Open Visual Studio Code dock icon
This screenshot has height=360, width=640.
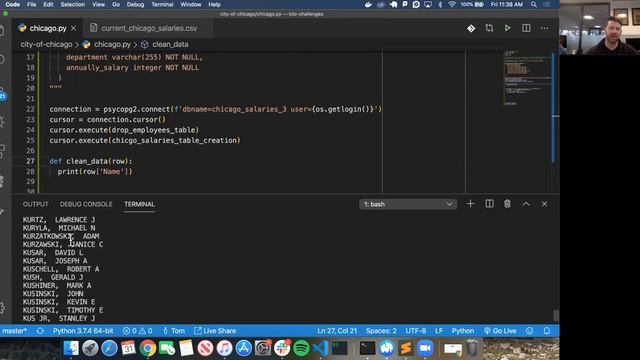pyautogui.click(x=320, y=348)
